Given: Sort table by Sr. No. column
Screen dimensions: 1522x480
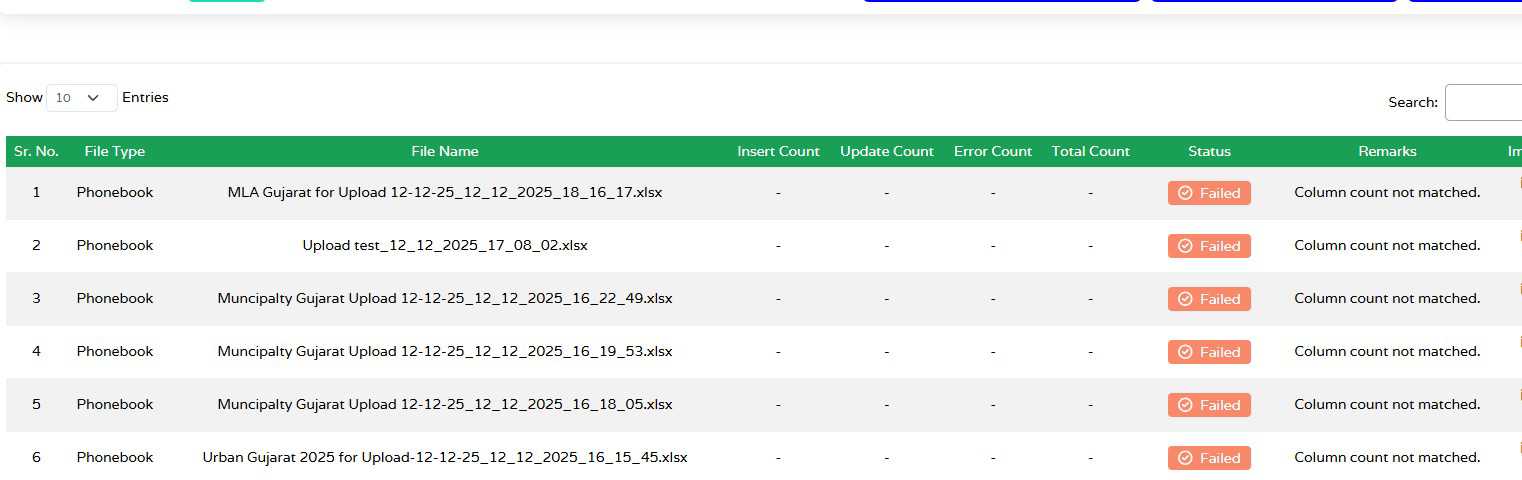Looking at the screenshot, I should click(x=36, y=152).
